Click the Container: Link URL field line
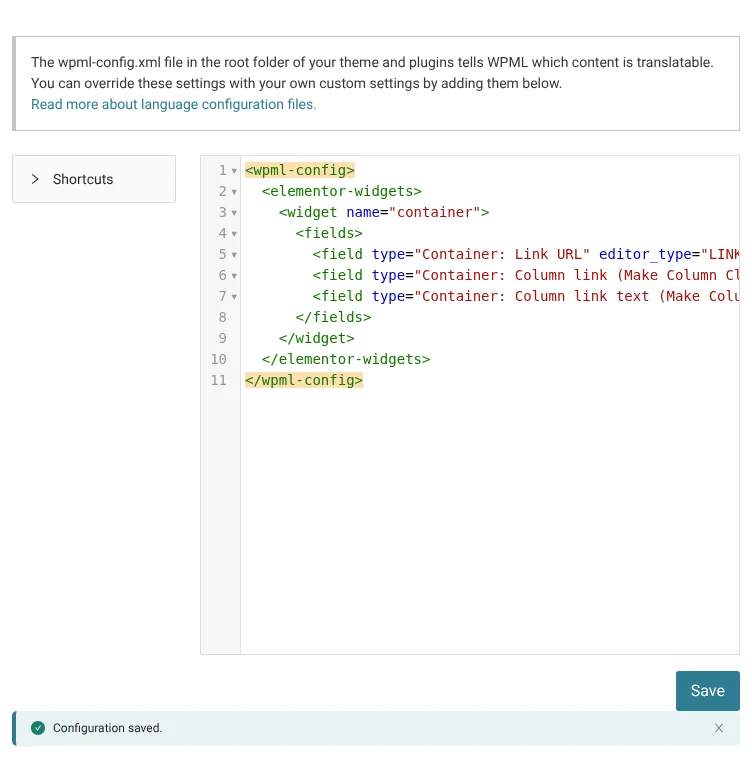 click(x=526, y=254)
